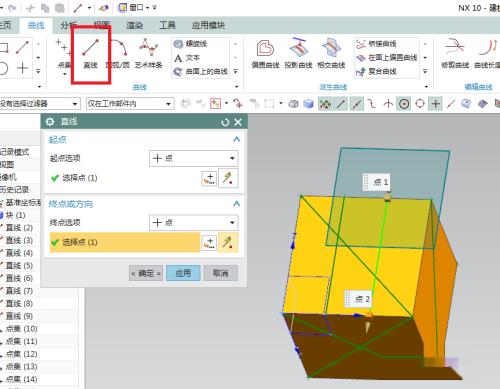Launch the 偏置曲线 Offset Curve tool

[x=265, y=54]
